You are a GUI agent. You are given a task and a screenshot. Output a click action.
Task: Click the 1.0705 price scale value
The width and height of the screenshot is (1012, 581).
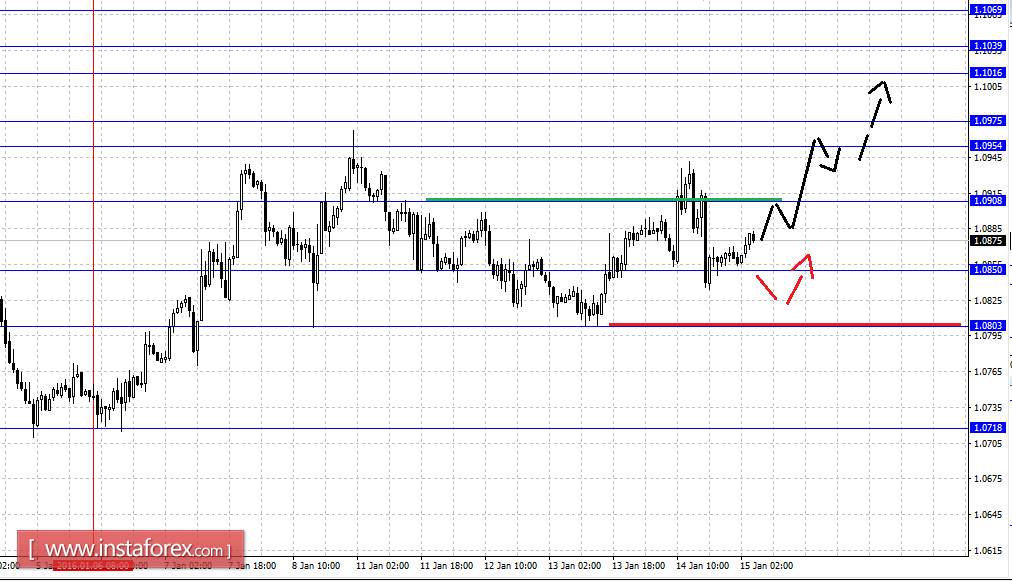[988, 443]
